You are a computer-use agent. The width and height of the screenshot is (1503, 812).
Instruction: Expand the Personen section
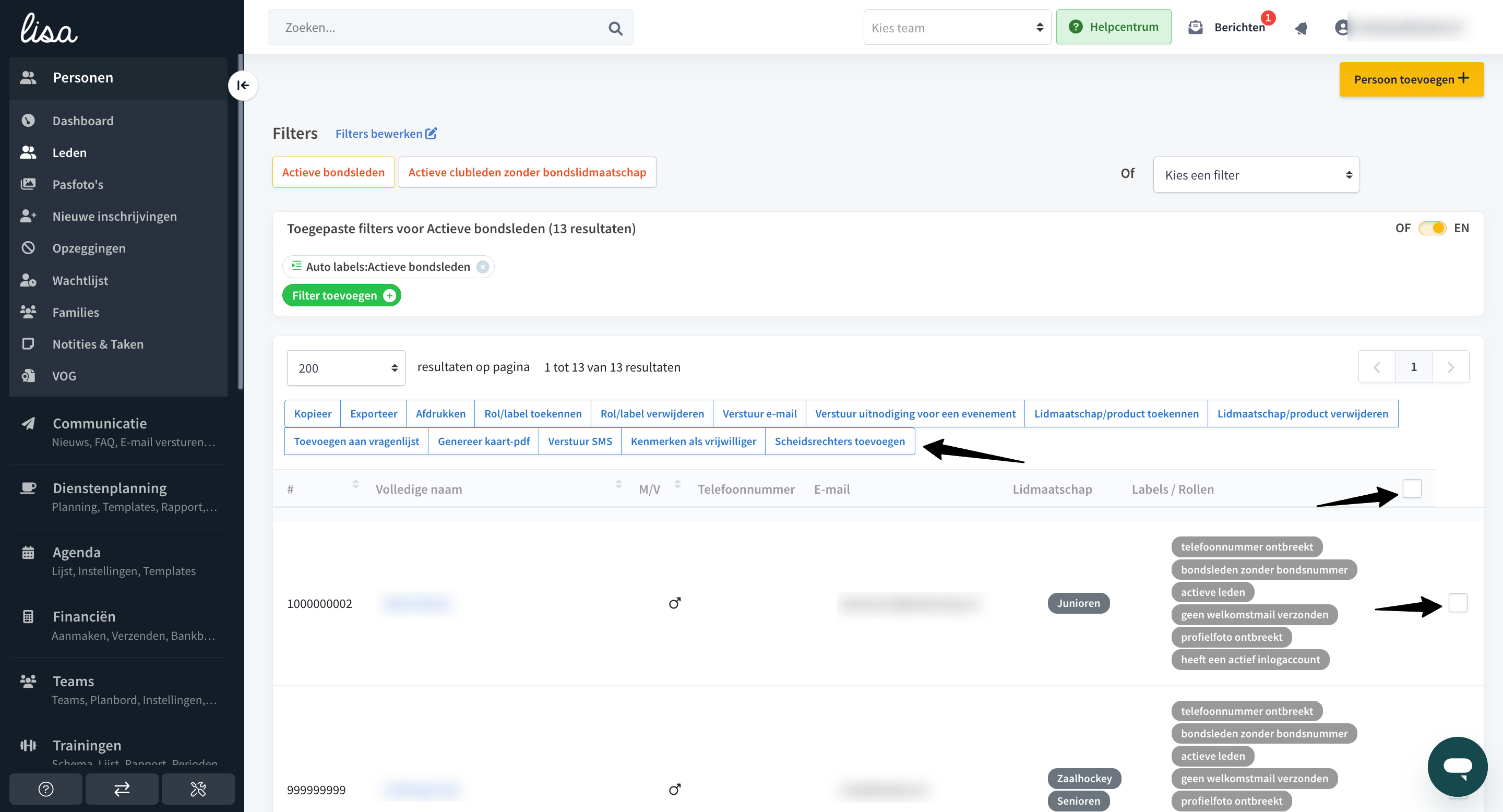tap(118, 78)
